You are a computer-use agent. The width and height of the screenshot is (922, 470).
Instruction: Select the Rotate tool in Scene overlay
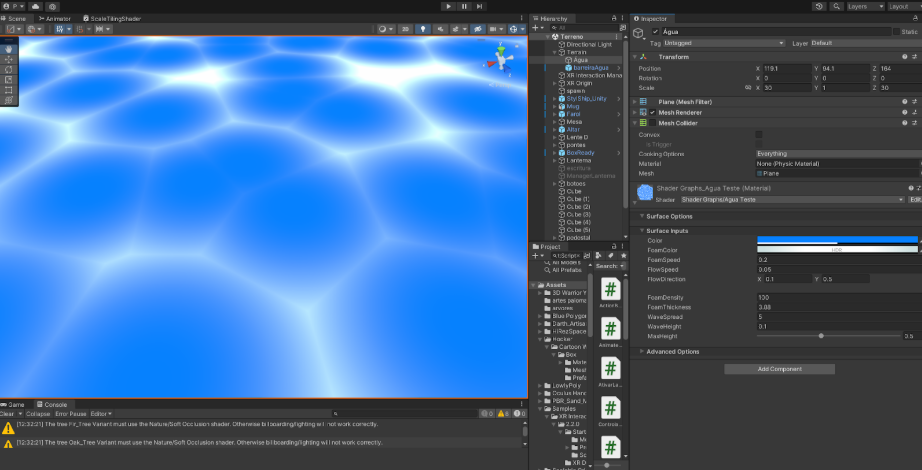click(x=9, y=69)
